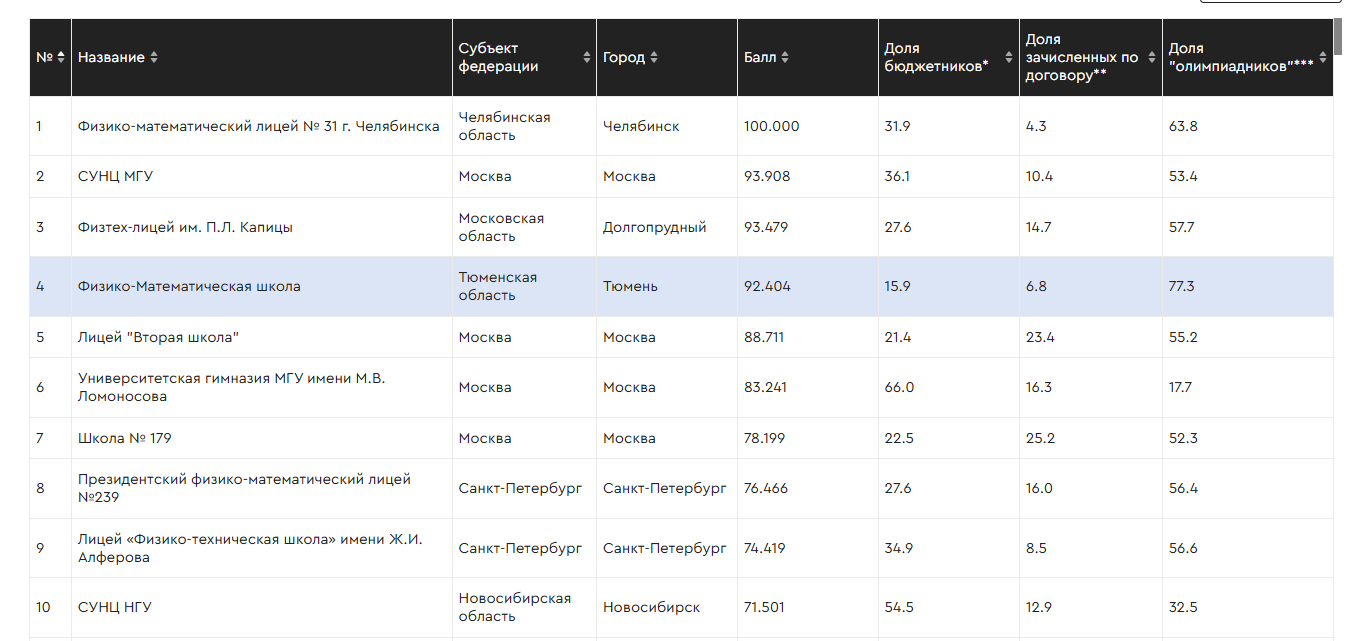This screenshot has height=641, width=1348.
Task: Click score value 93.479
Action: tap(766, 227)
